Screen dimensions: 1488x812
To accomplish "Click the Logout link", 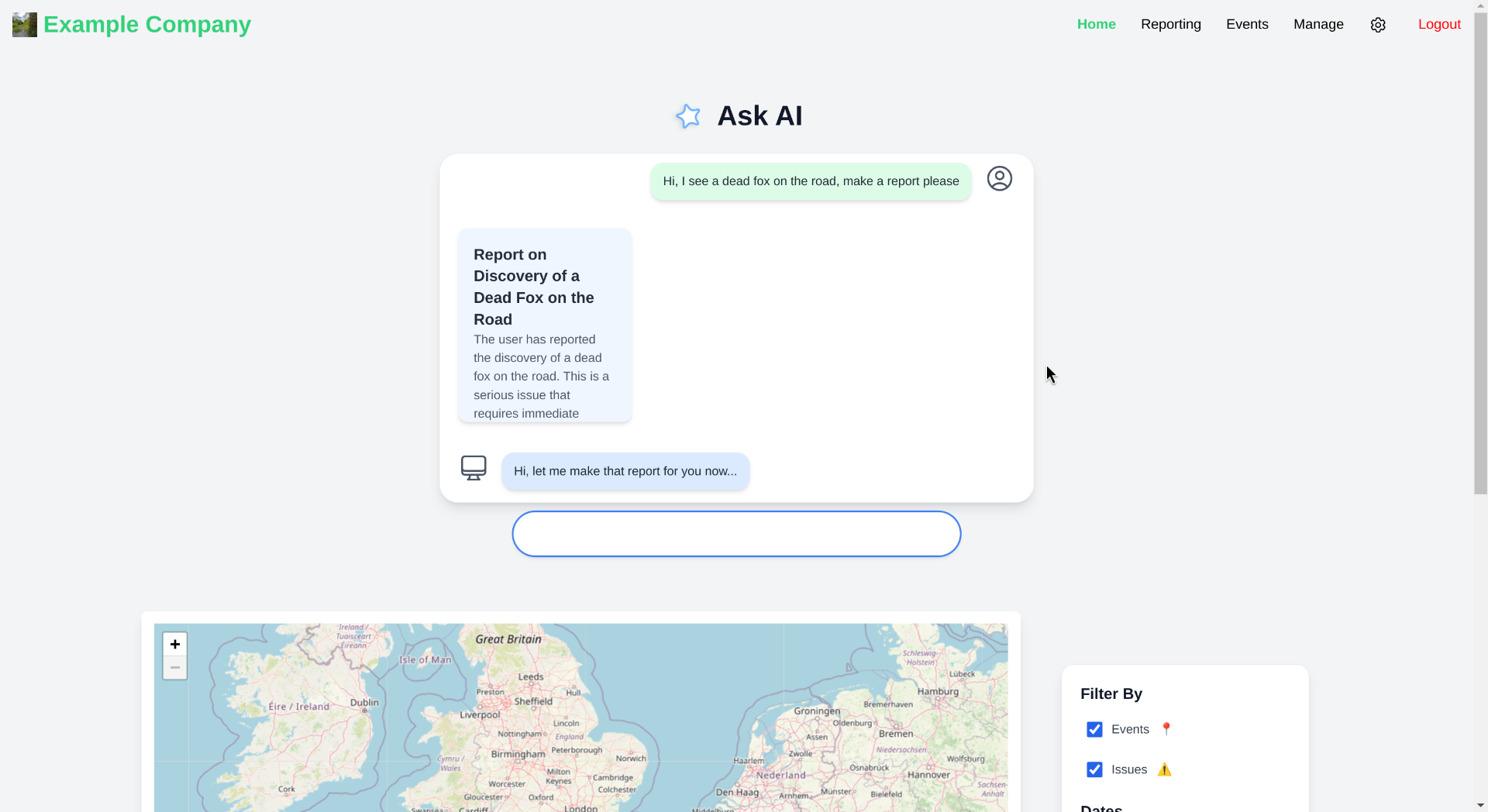I will click(x=1439, y=24).
